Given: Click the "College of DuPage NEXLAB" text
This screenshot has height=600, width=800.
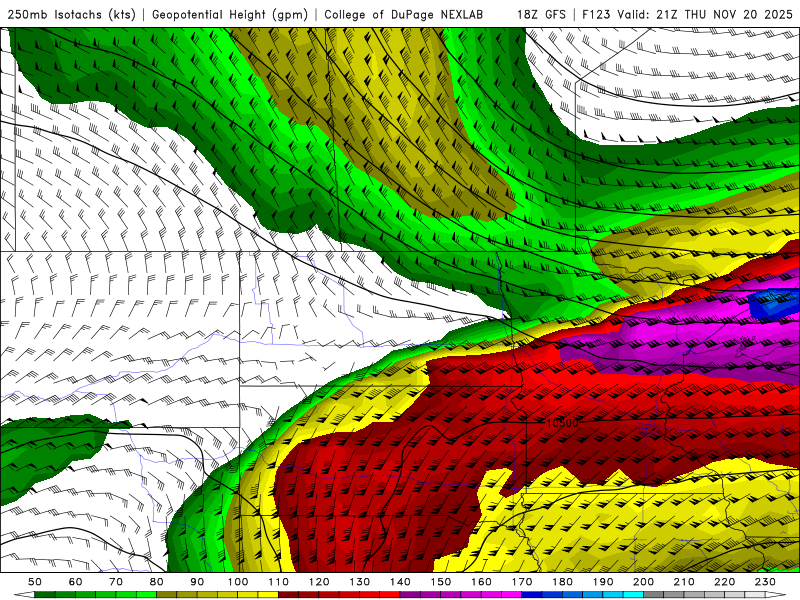Looking at the screenshot, I should coord(404,14).
